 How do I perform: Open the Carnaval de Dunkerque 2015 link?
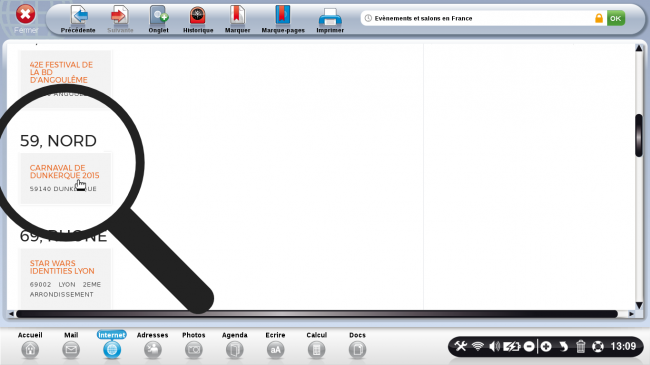coord(64,172)
